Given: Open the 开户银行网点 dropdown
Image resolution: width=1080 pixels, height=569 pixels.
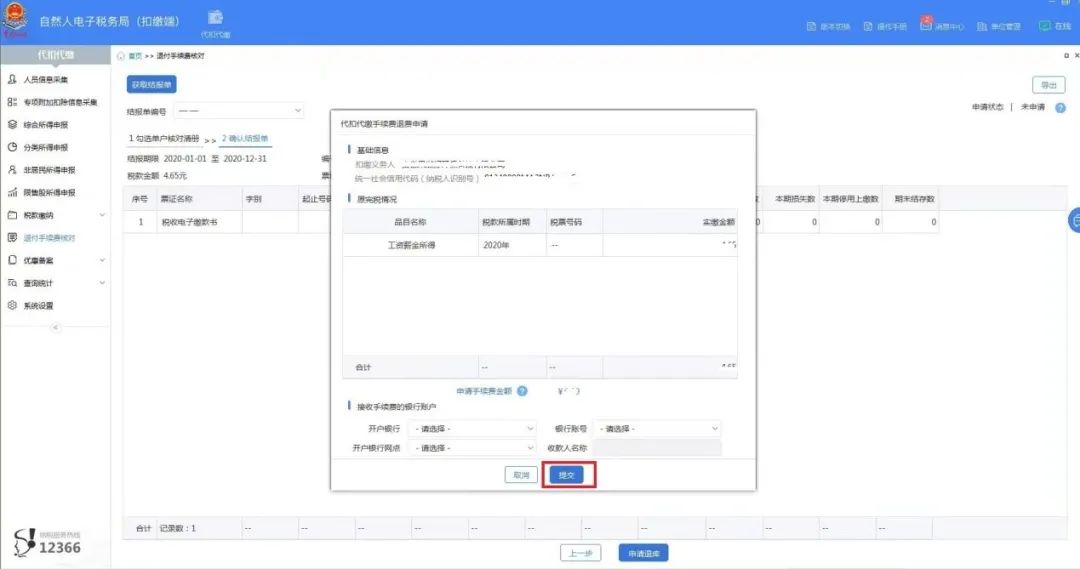Looking at the screenshot, I should pos(475,448).
